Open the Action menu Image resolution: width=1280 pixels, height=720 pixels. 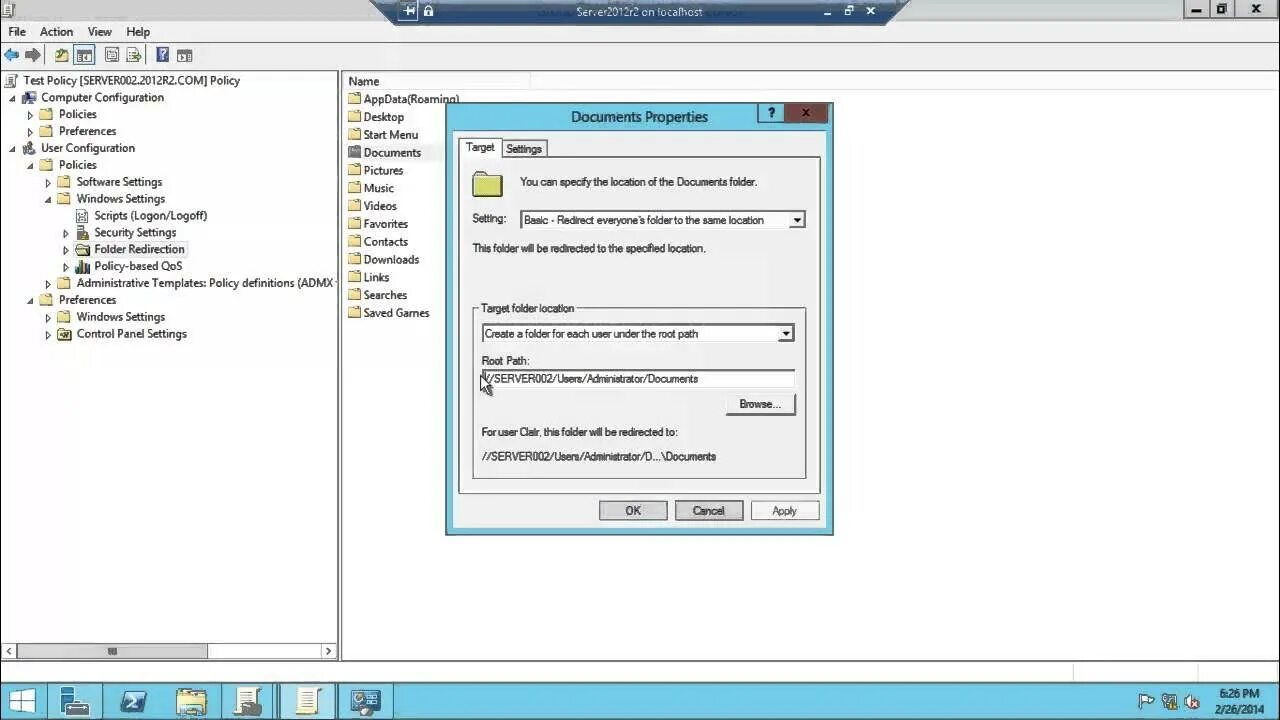[56, 32]
